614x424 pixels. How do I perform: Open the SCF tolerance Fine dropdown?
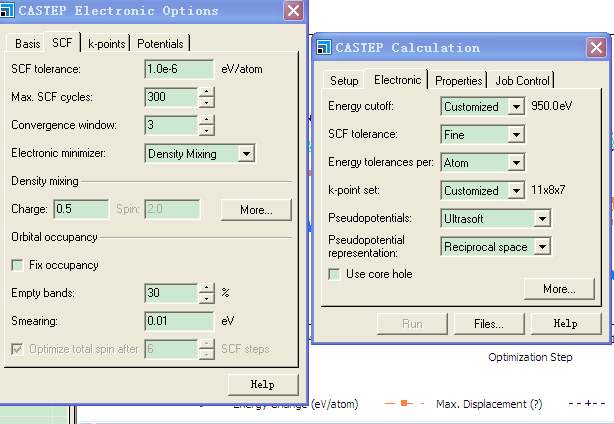click(x=516, y=135)
